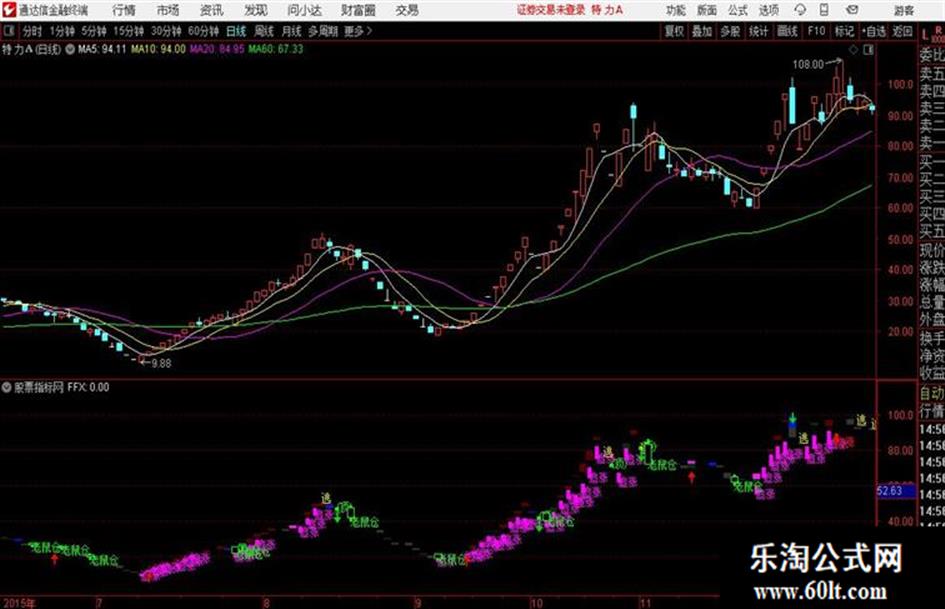Click the 108.00 high price label
This screenshot has height=609, width=945.
click(808, 64)
